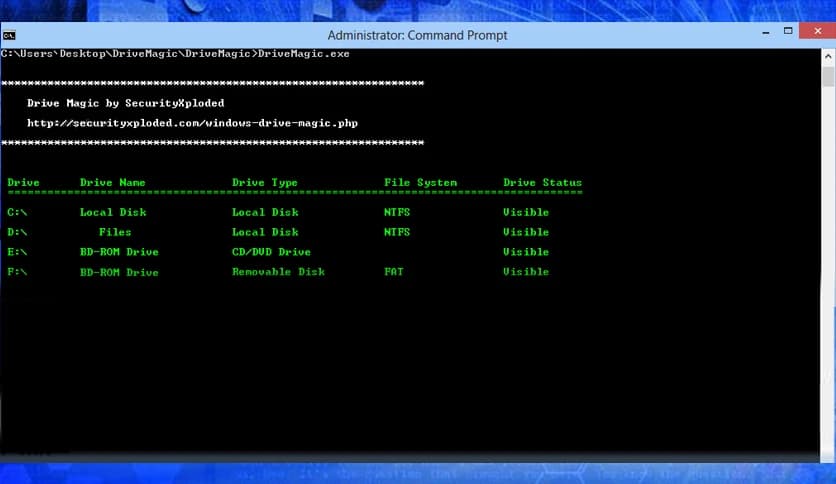
Task: Click the 'Drive Status' column header
Action: pyautogui.click(x=543, y=182)
